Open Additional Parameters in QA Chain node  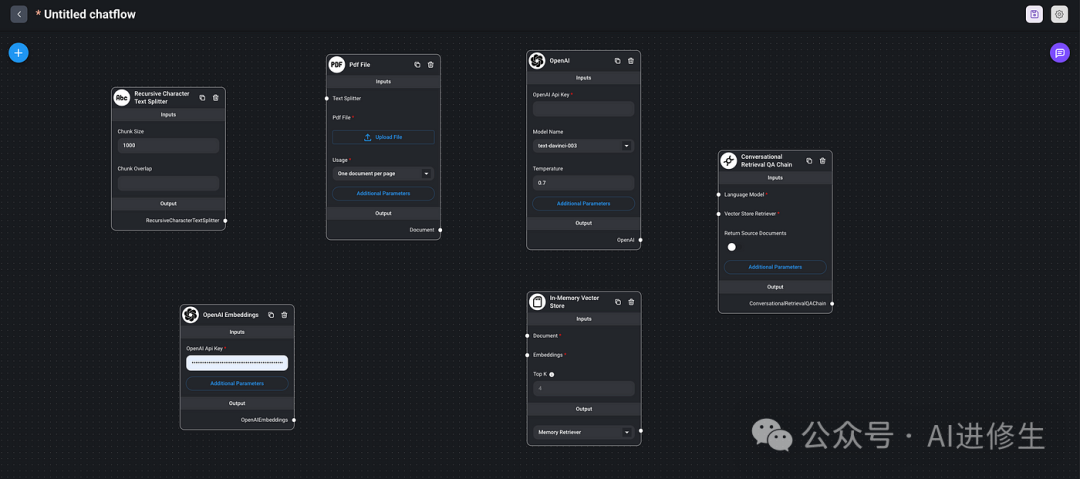pyautogui.click(x=775, y=267)
